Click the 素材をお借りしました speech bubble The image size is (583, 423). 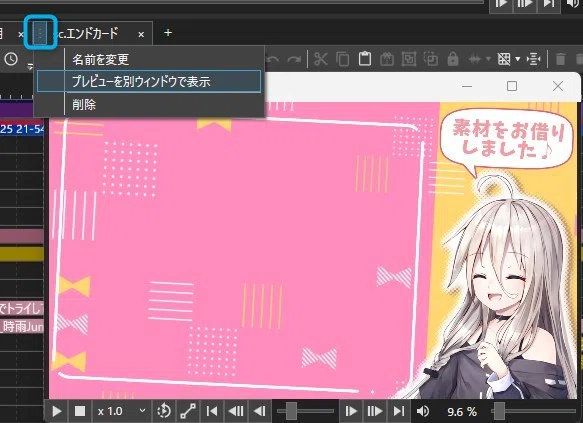[507, 141]
